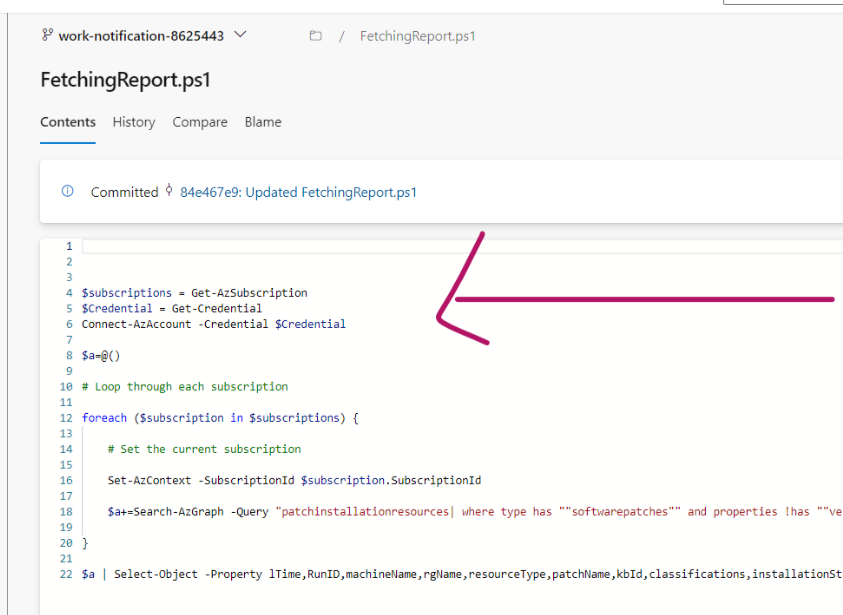Viewport: 843px width, 615px height.
Task: Click the $a | Select-Object -Property line
Action: (462, 574)
